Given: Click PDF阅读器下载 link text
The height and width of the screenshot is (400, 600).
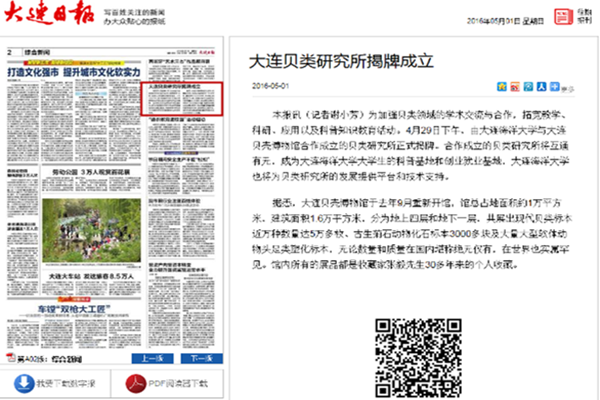Looking at the screenshot, I should tap(178, 384).
